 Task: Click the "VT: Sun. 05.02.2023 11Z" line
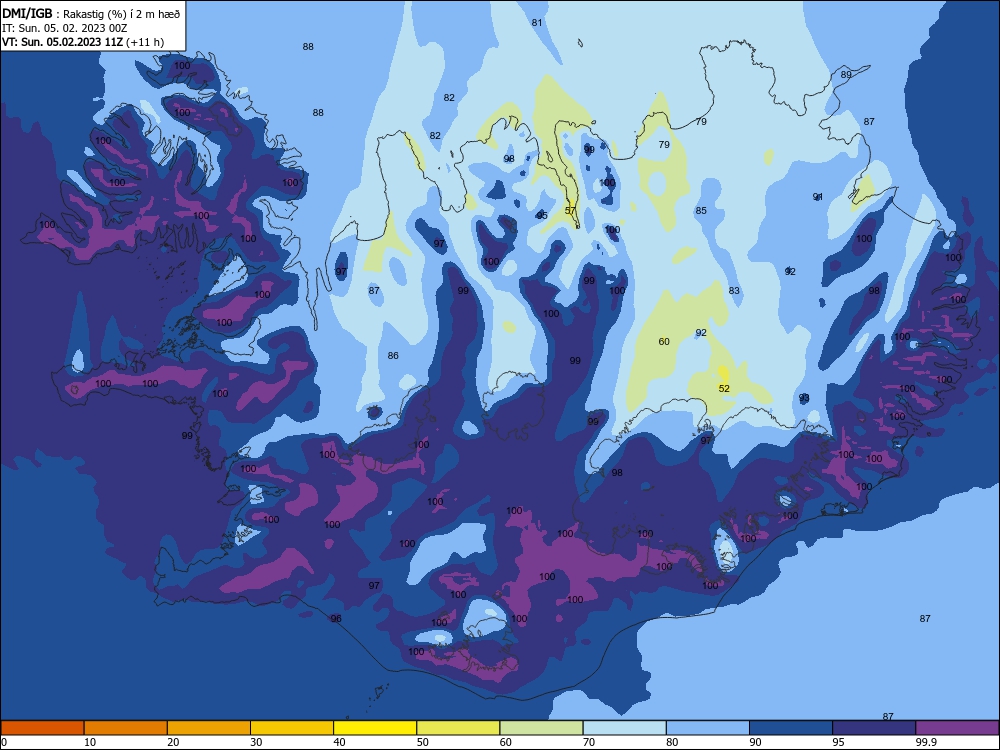point(62,42)
